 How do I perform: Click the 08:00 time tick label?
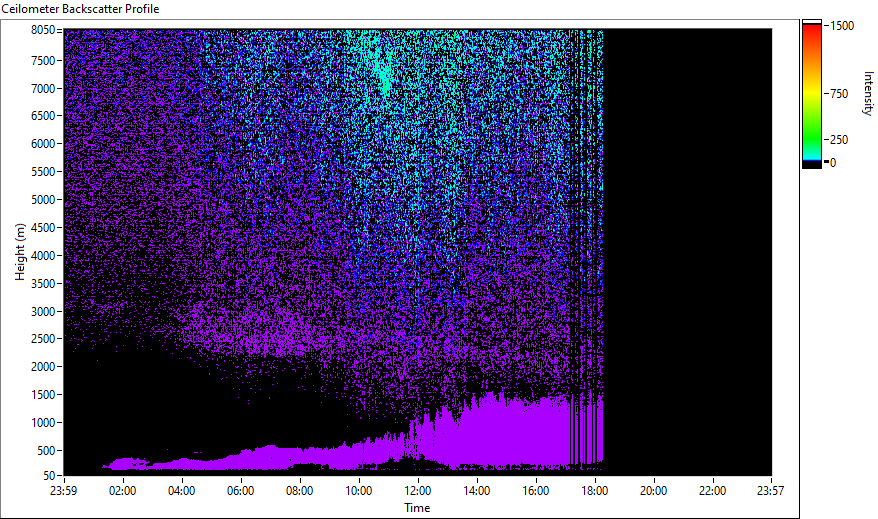pyautogui.click(x=300, y=491)
